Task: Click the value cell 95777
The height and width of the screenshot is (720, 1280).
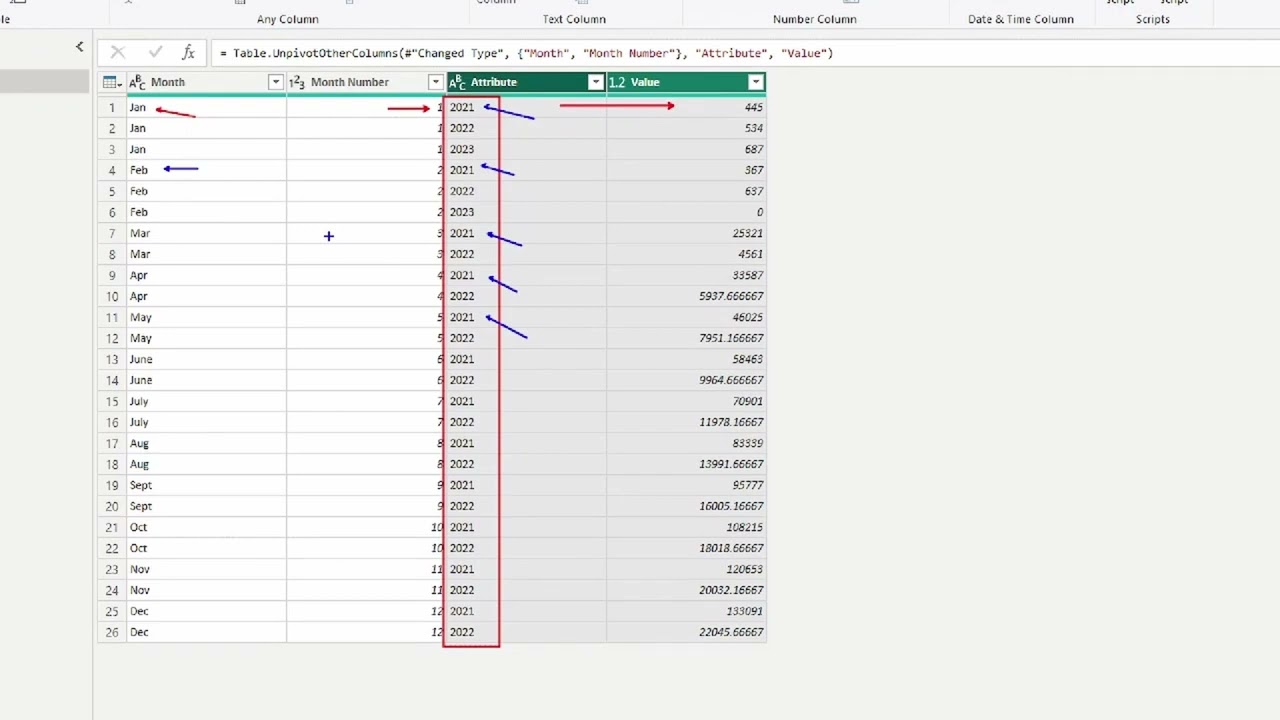Action: [686, 485]
